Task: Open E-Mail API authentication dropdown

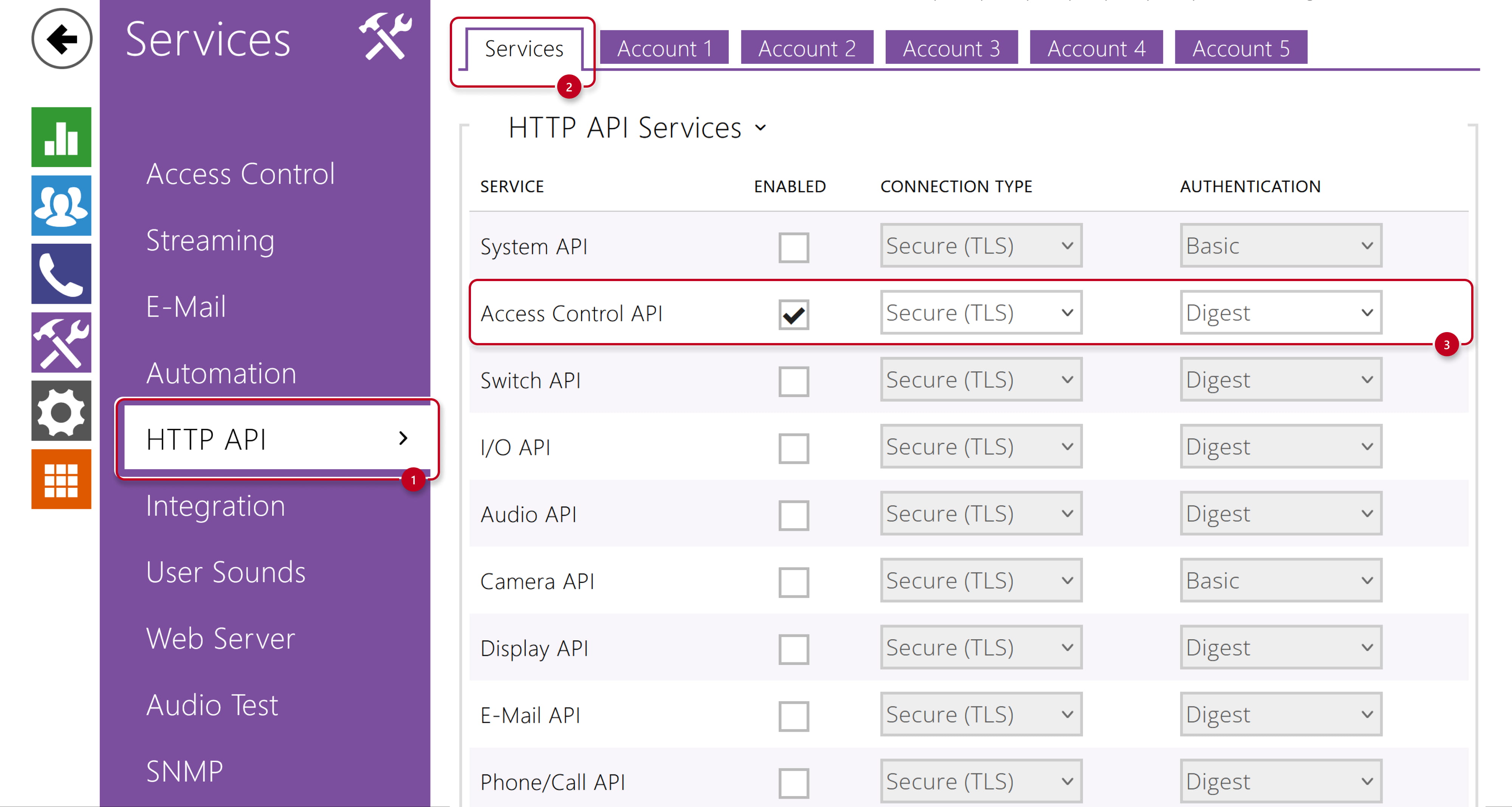Action: 1281,714
